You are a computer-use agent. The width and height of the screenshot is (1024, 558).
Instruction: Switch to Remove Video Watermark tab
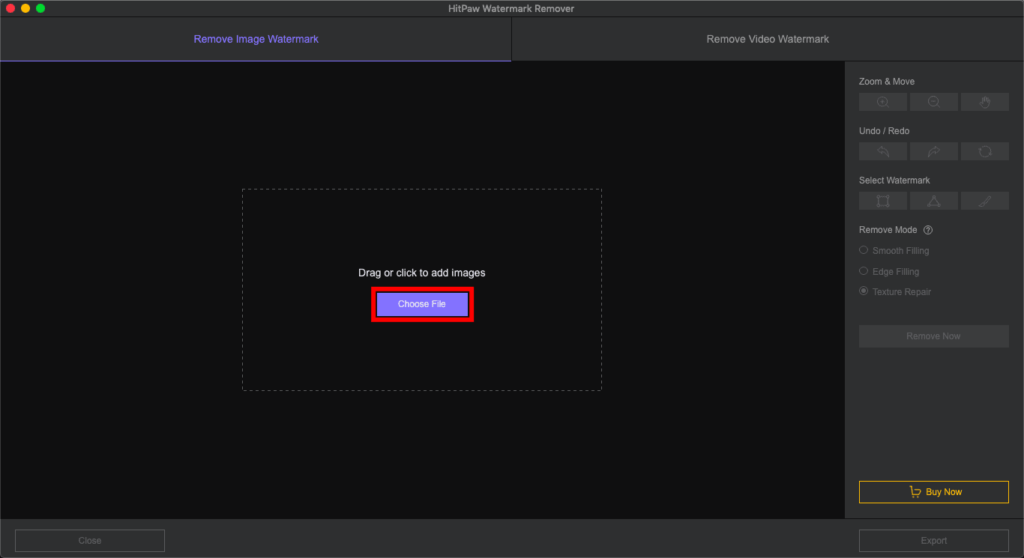tap(767, 39)
